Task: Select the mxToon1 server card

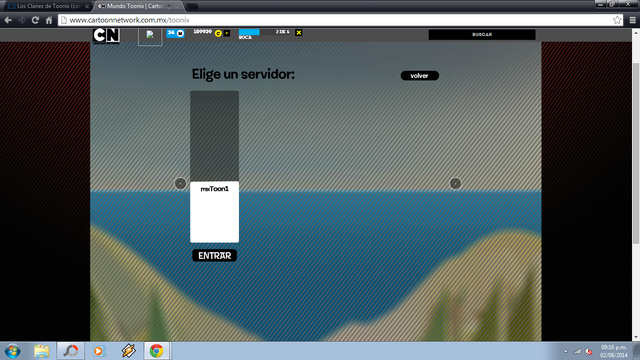Action: 214,212
